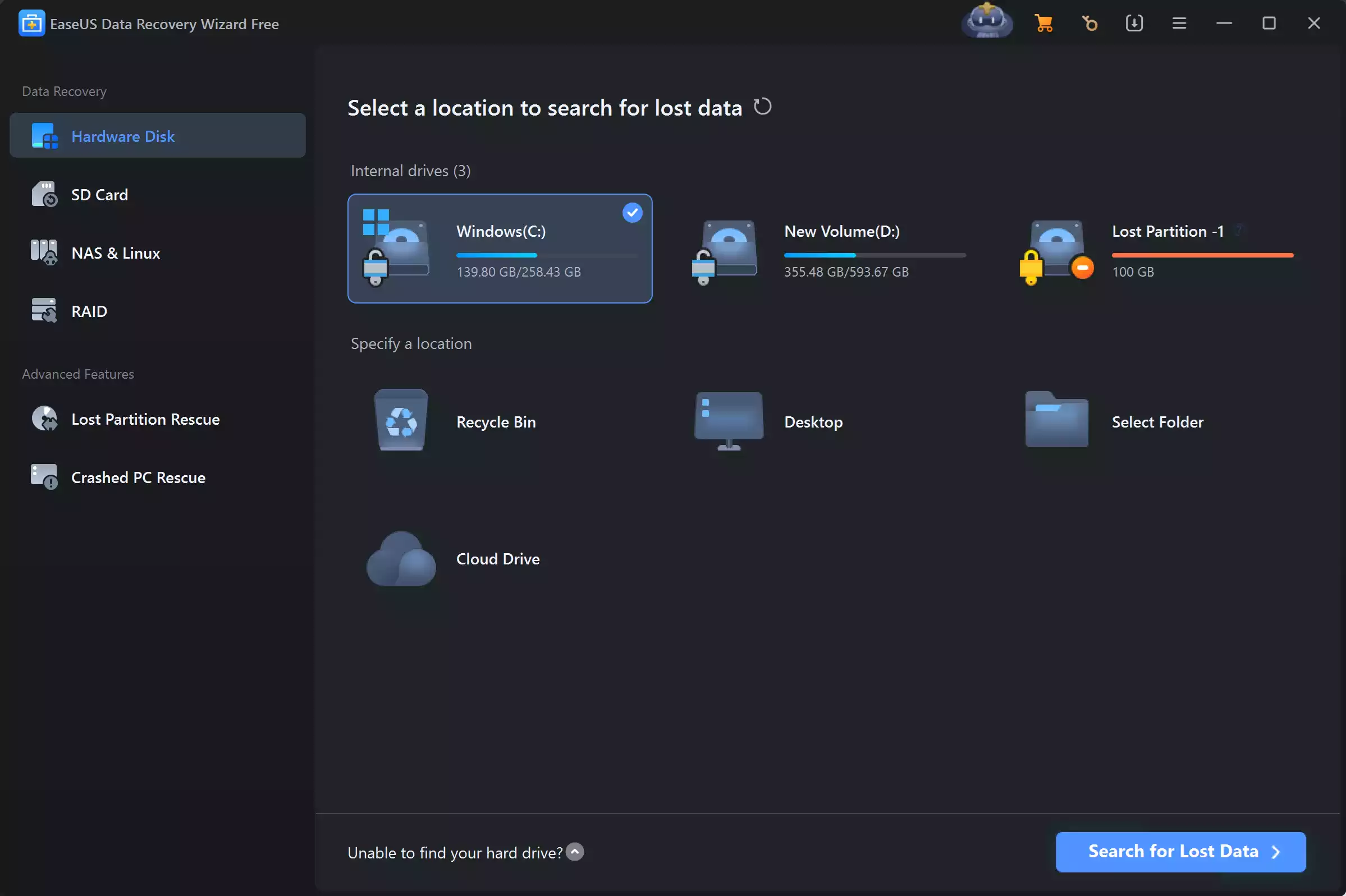Open the shopping cart upgrade icon
Viewport: 1346px width, 896px height.
tap(1043, 24)
